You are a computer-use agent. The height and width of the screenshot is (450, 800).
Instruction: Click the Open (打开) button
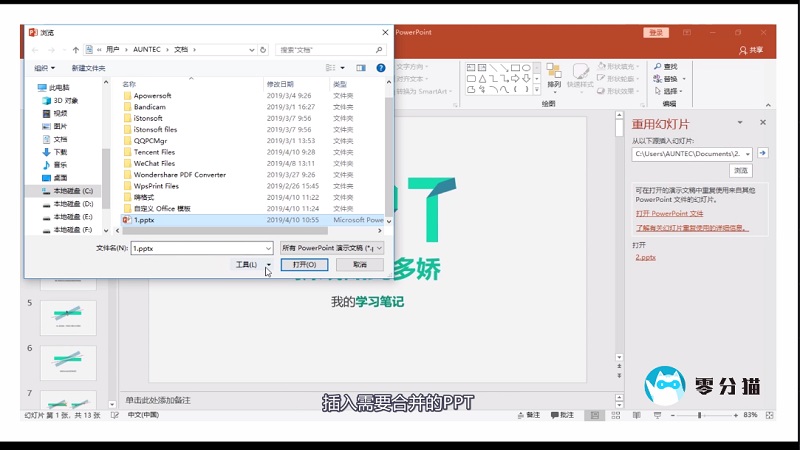coord(304,265)
